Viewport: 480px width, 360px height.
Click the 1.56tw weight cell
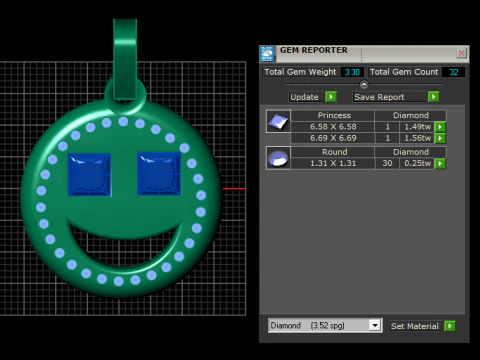[417, 138]
